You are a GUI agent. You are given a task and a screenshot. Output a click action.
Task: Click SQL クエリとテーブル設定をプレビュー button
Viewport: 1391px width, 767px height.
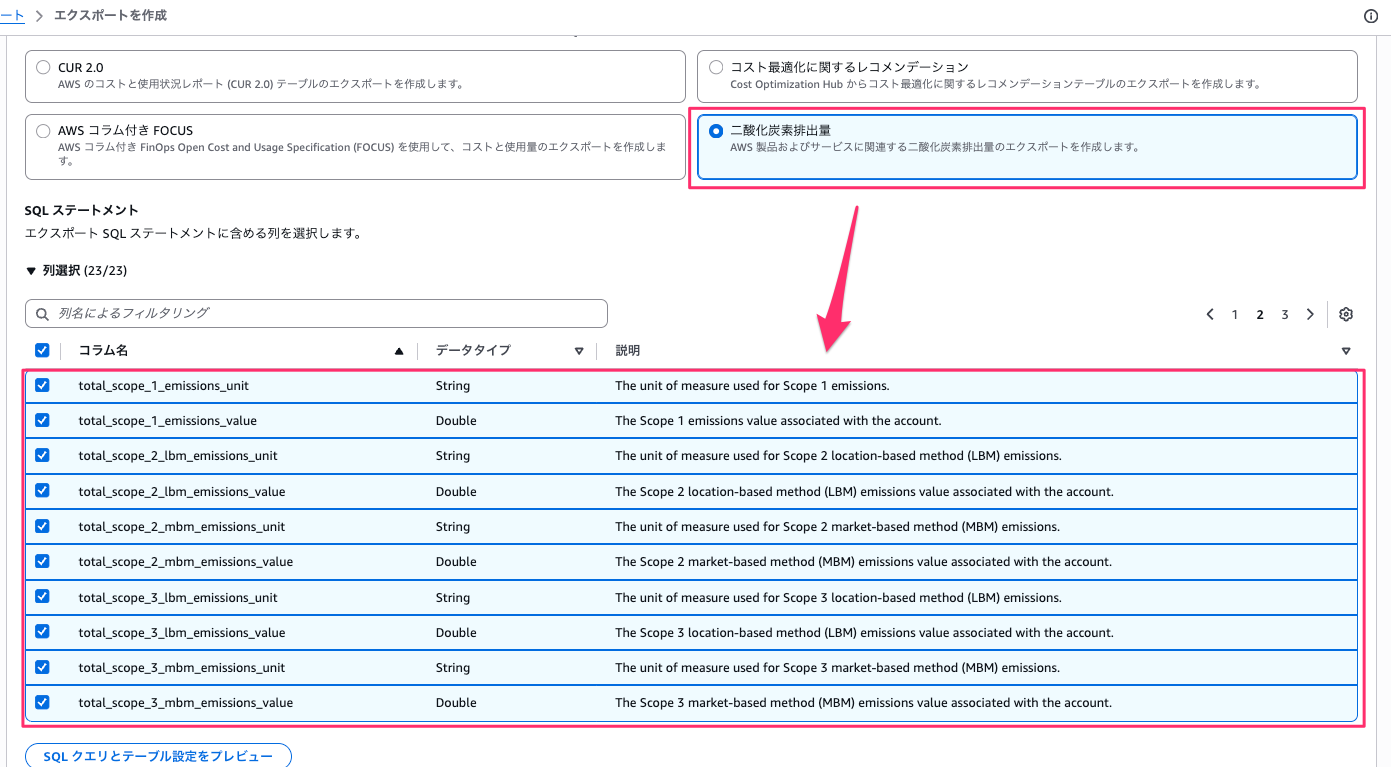(157, 755)
